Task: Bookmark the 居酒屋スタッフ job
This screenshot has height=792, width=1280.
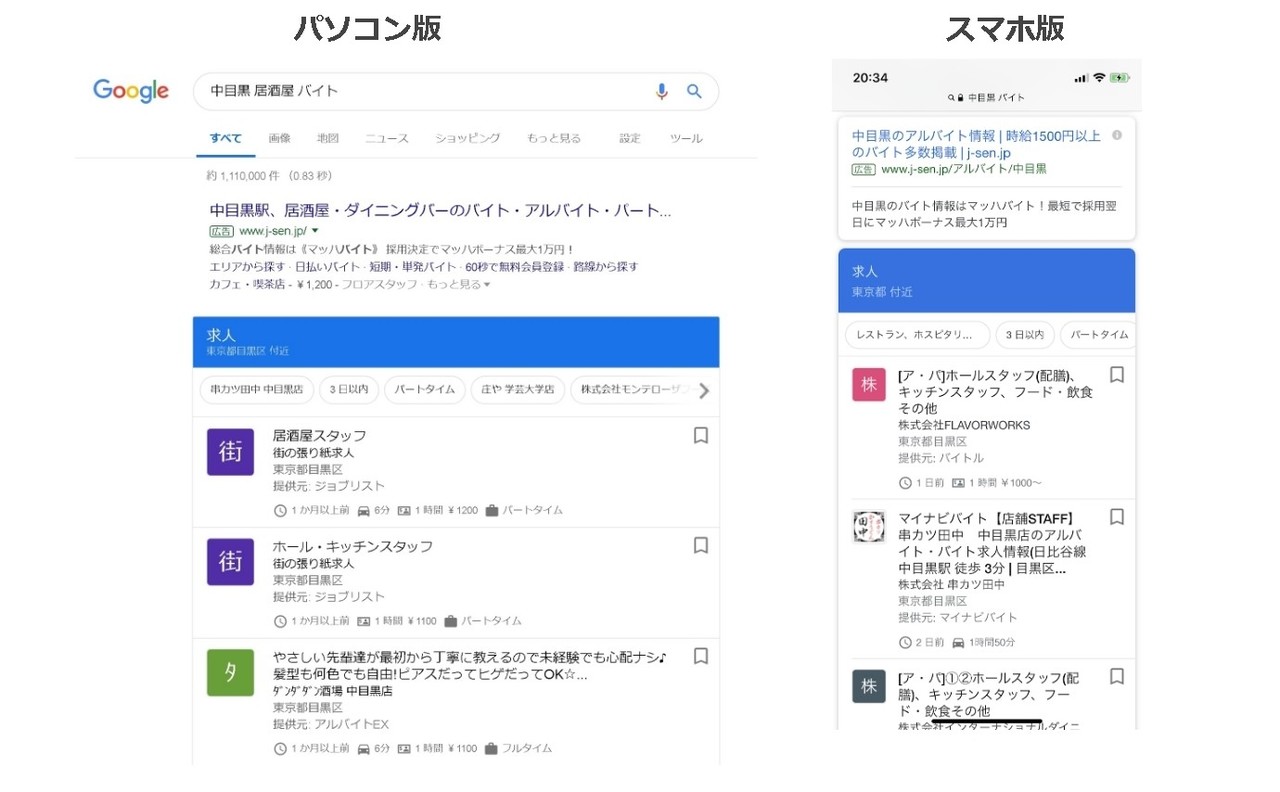Action: click(x=701, y=435)
